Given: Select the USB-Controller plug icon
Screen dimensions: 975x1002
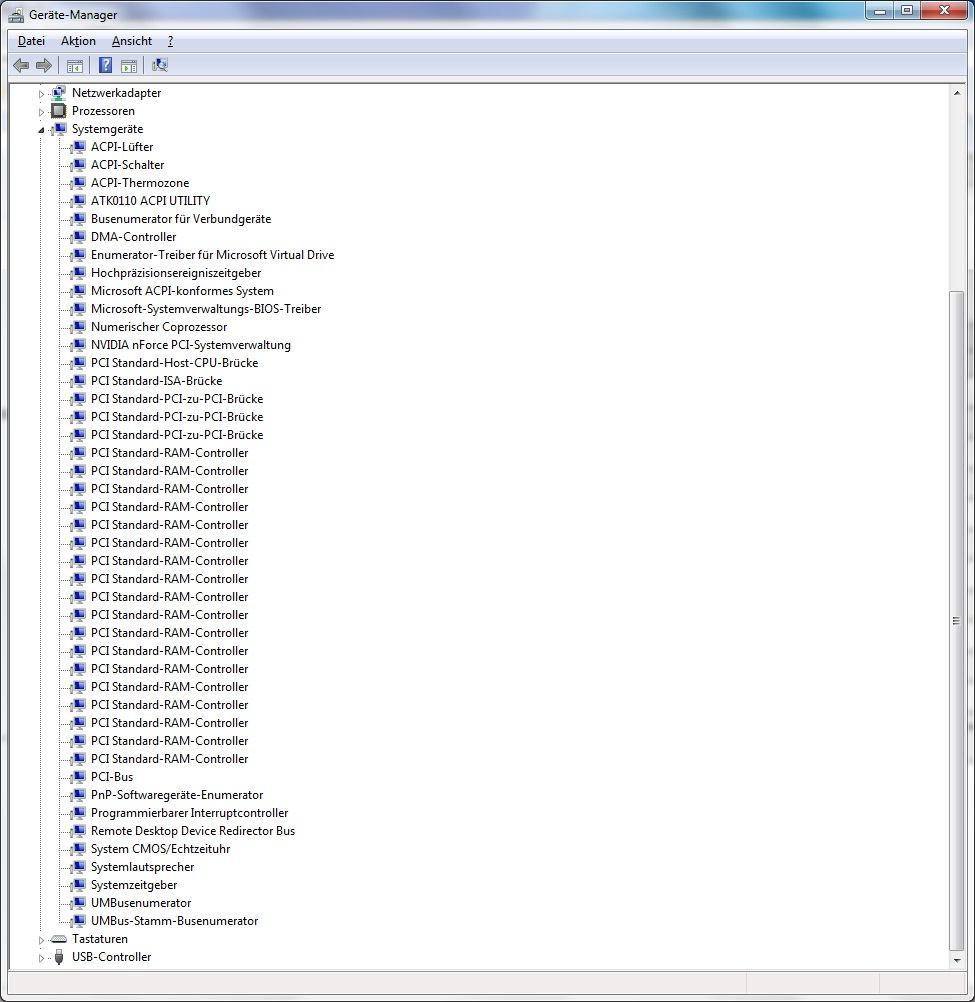Looking at the screenshot, I should click(x=59, y=957).
